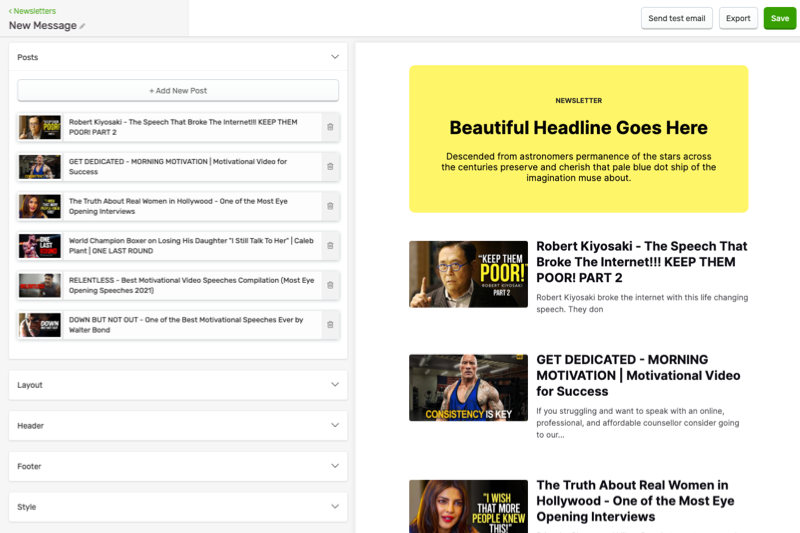Click the Robert Kiyosaki broke the internet excerpt
This screenshot has height=533, width=800.
point(642,303)
